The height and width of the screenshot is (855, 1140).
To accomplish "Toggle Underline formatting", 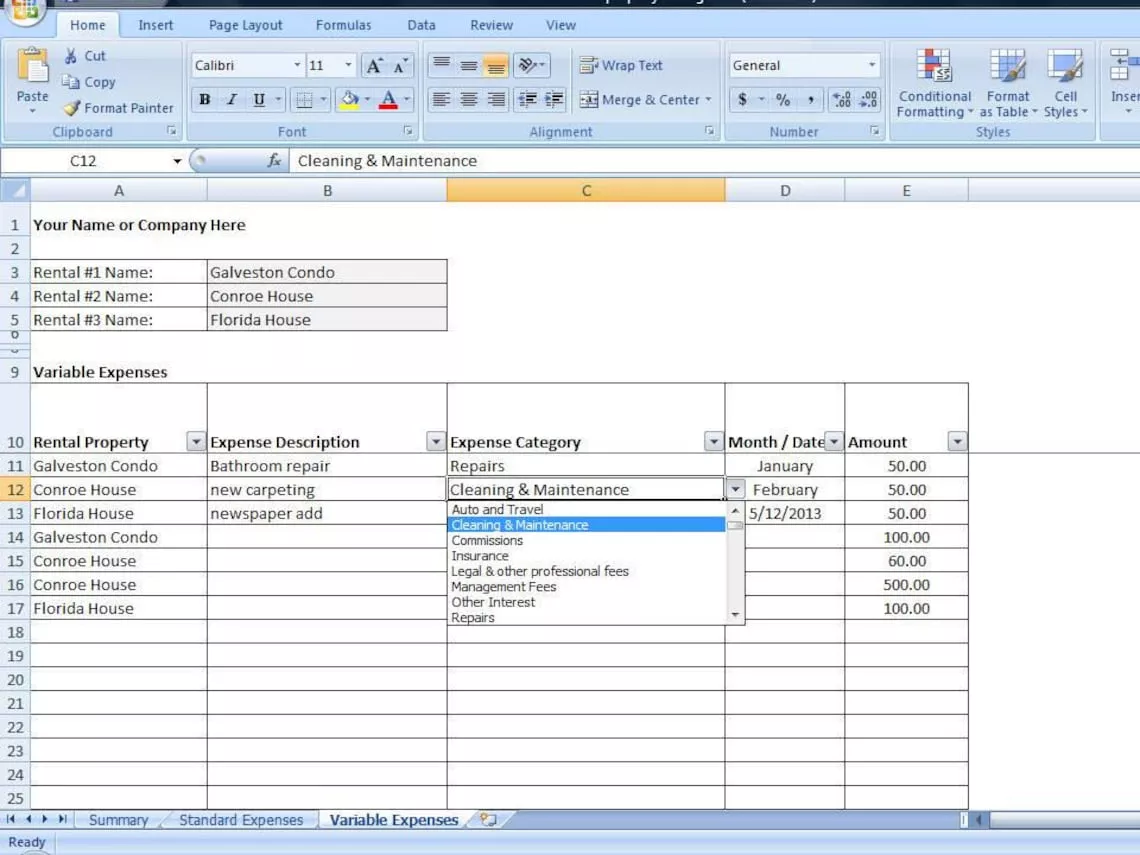I will tap(259, 100).
